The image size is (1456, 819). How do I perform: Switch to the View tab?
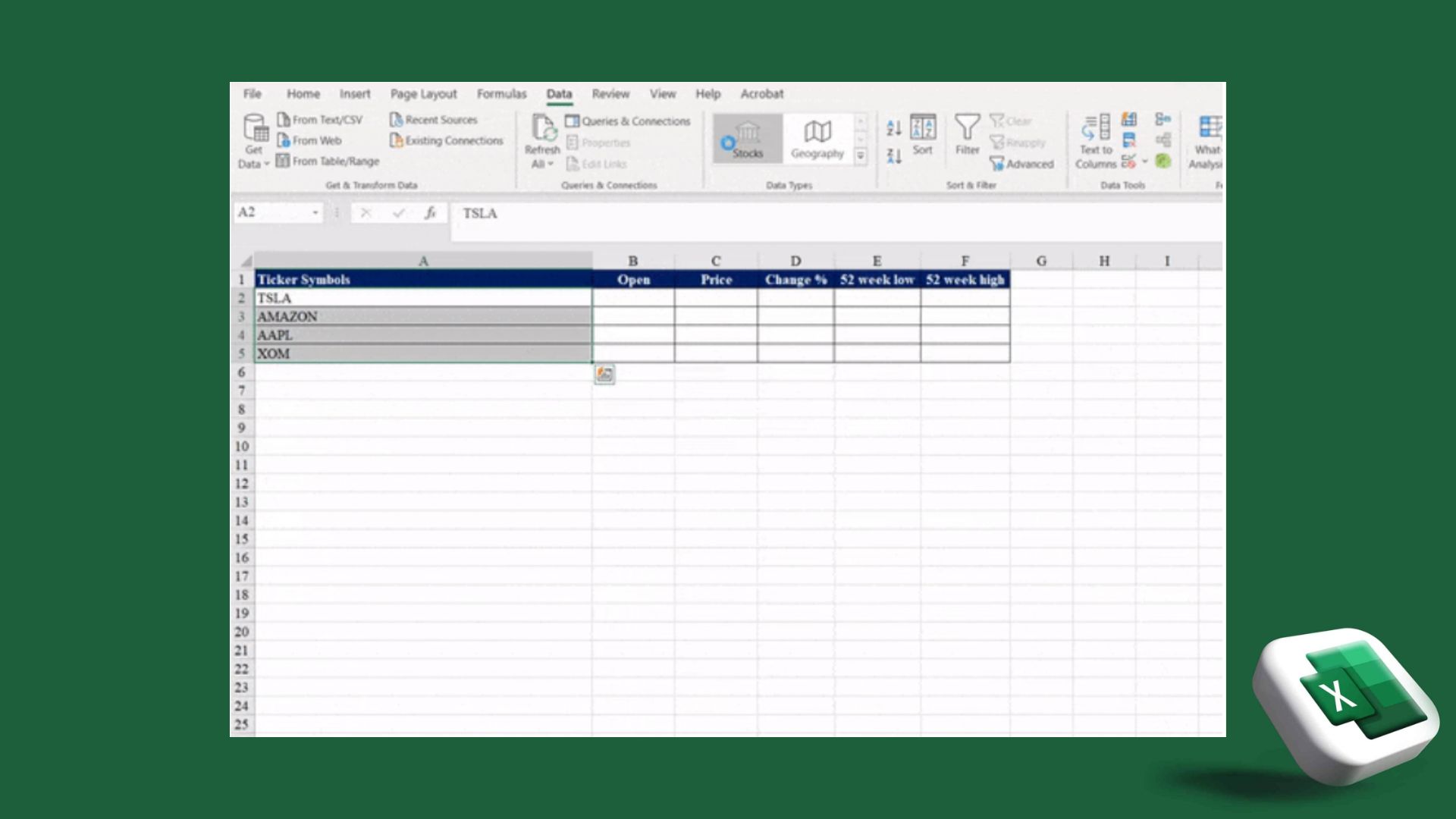click(x=662, y=94)
